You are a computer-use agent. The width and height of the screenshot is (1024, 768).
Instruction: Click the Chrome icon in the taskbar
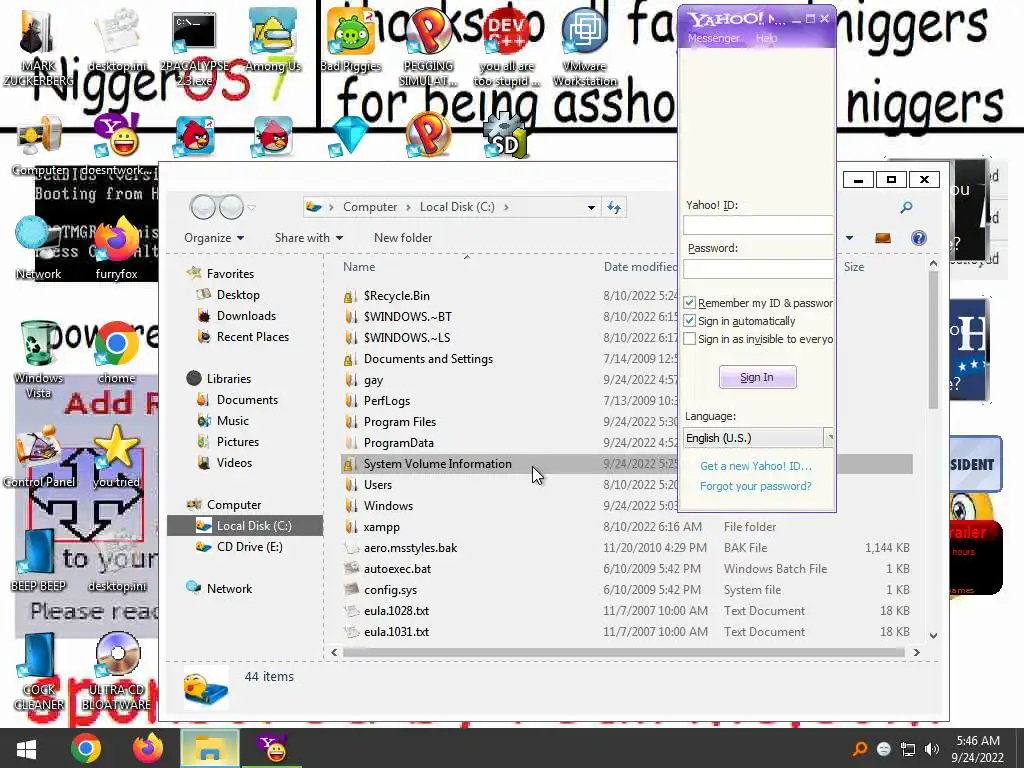[86, 748]
